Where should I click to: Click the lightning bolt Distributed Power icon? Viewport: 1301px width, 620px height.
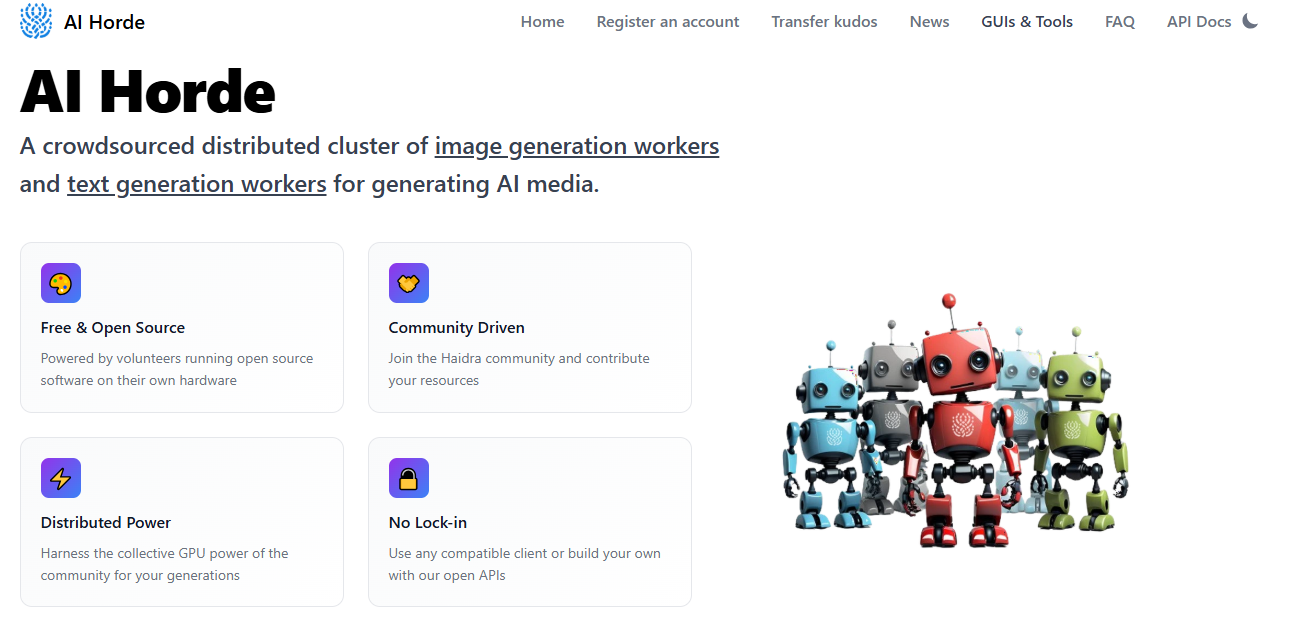(x=61, y=478)
